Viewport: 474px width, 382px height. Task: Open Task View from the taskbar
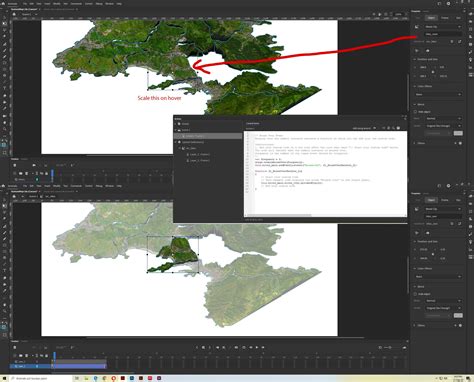pos(77,378)
